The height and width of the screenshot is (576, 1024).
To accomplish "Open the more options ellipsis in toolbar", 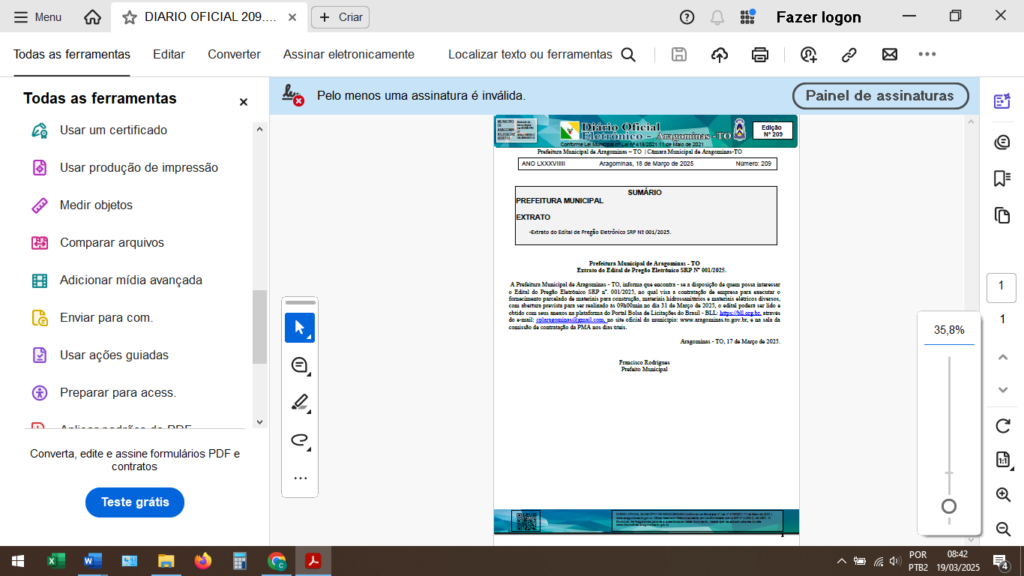I will point(927,55).
